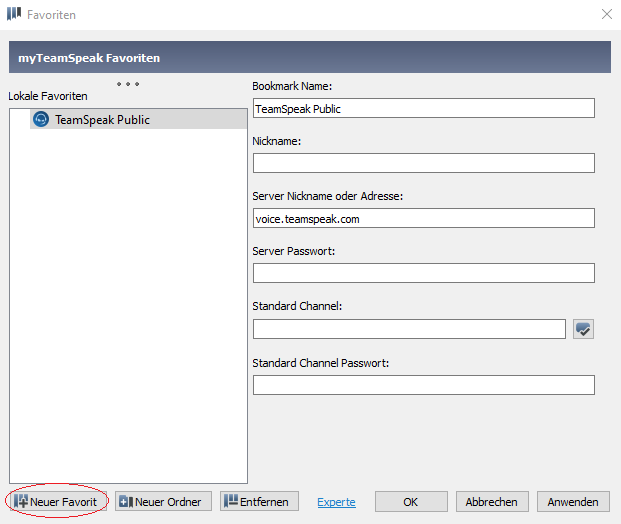Click the Server Nickname oder Adresse label

328,196
